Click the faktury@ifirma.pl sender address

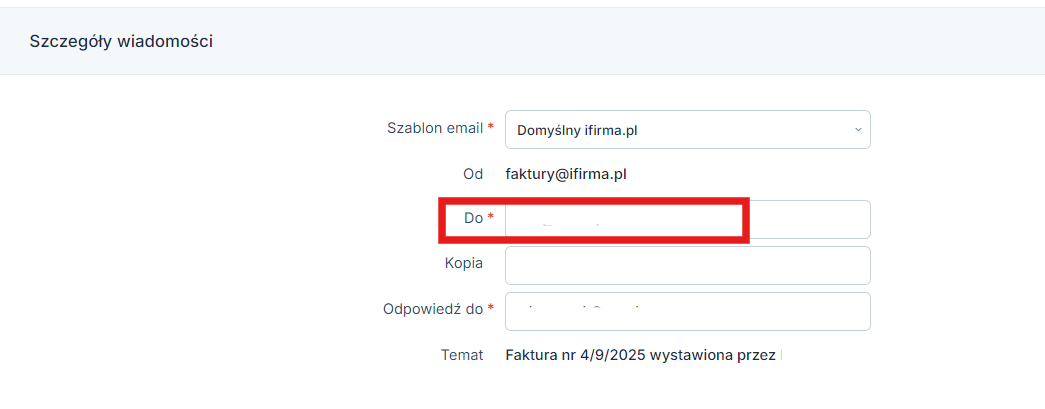pyautogui.click(x=566, y=175)
